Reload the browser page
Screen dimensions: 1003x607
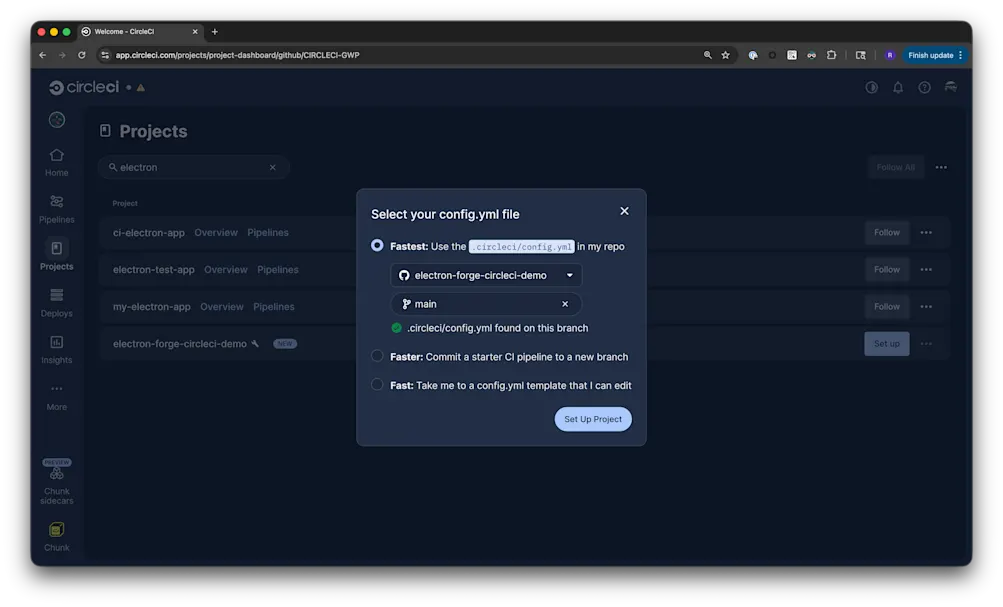pos(82,56)
